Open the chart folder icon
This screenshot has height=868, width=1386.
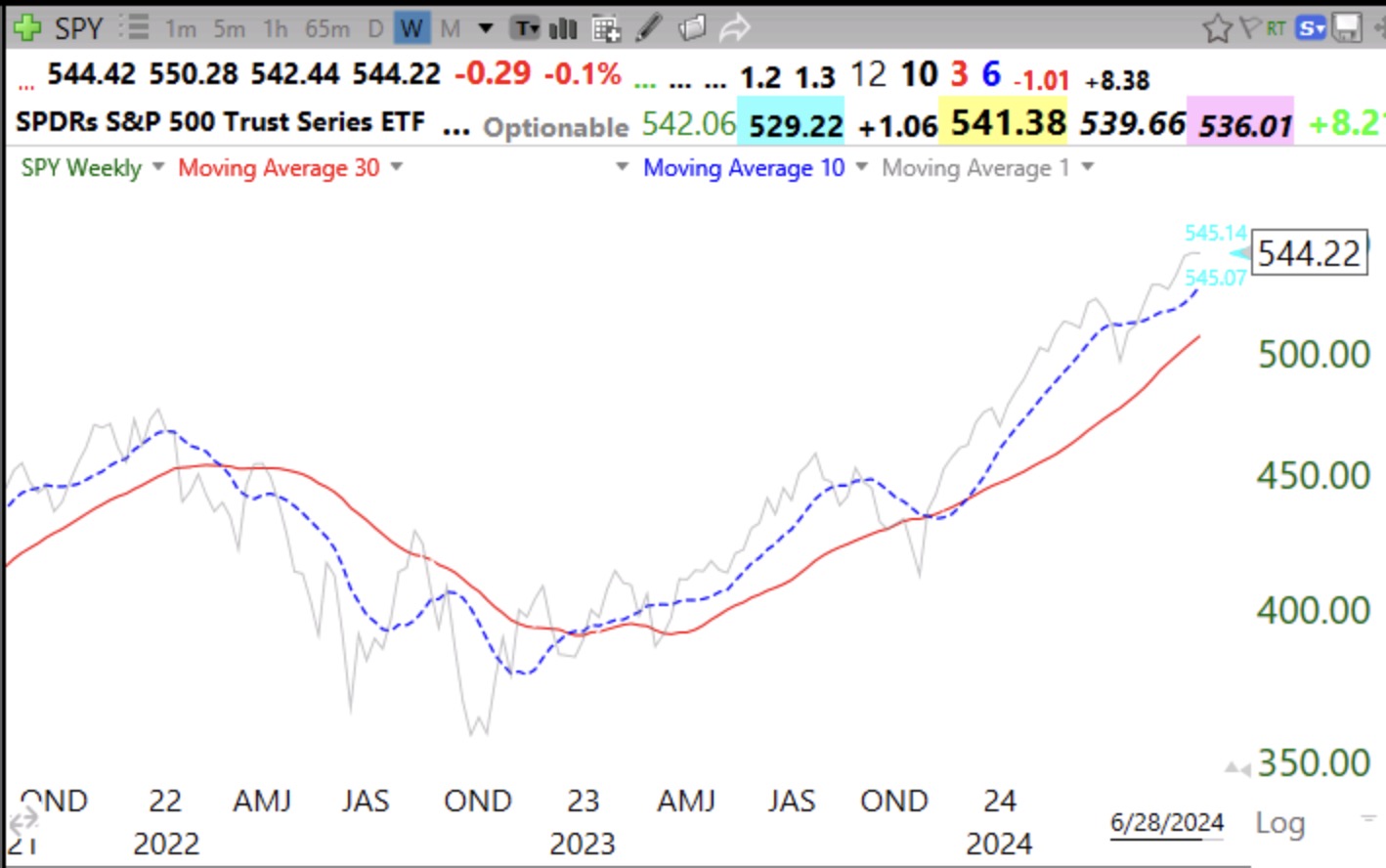[x=692, y=27]
